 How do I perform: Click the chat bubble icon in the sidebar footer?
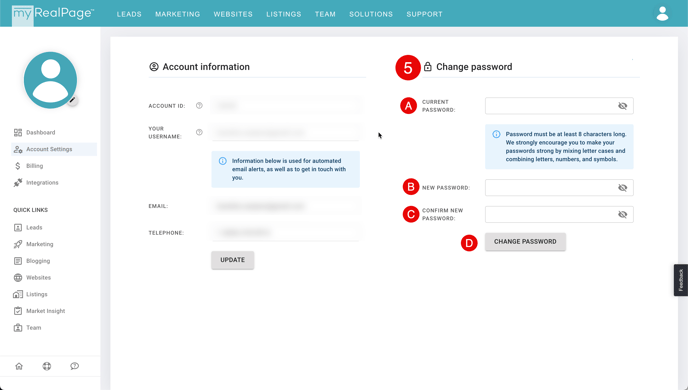point(75,366)
